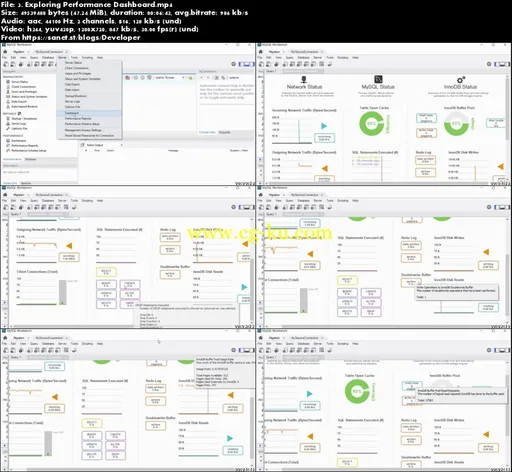Click Data Import/Restore icon in Navigator sidebar
The height and width of the screenshot is (472, 512).
pyautogui.click(x=8, y=107)
